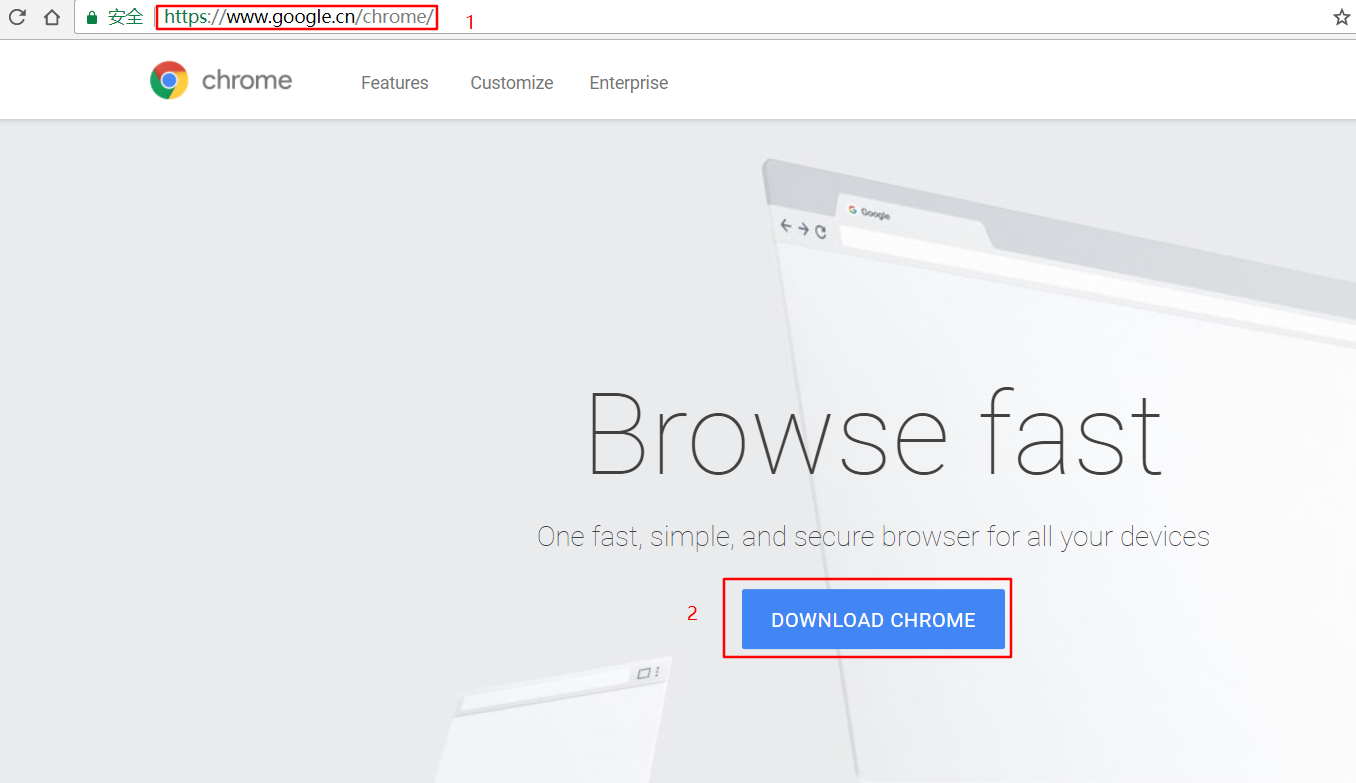Click the Chrome logo in the header
This screenshot has height=783, width=1356.
[169, 80]
